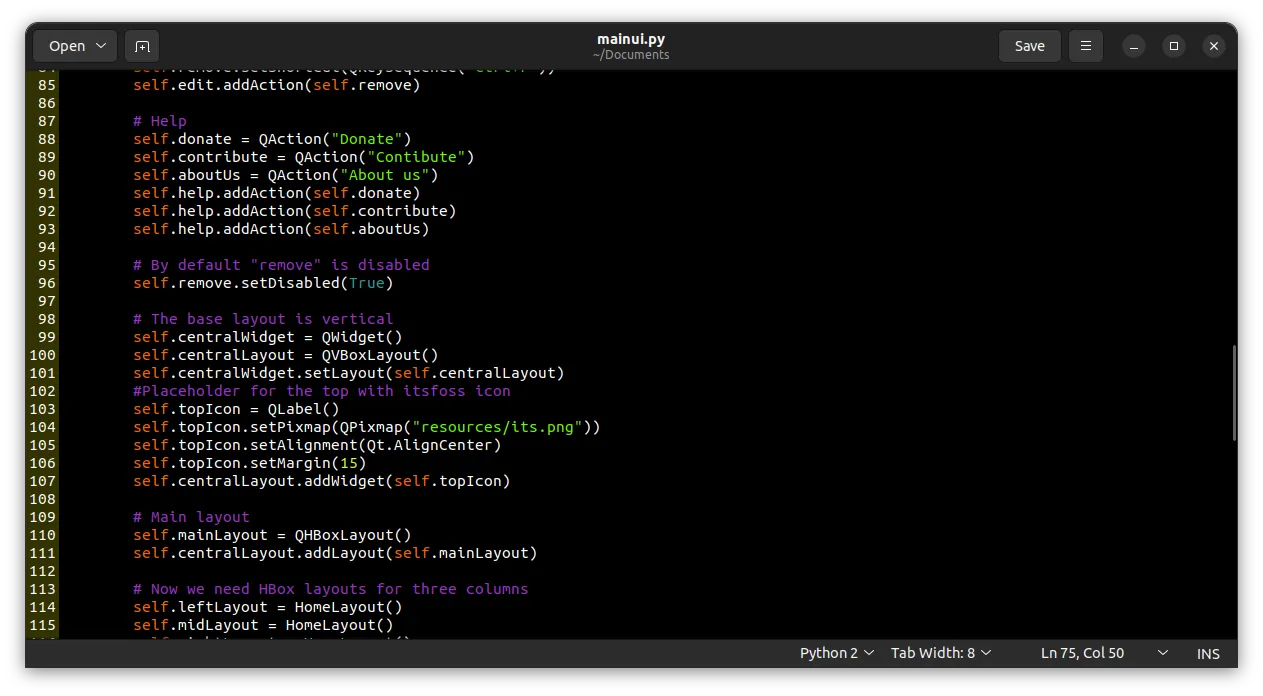Place cursor on the "# Main layout" comment
The width and height of the screenshot is (1263, 696).
click(191, 517)
